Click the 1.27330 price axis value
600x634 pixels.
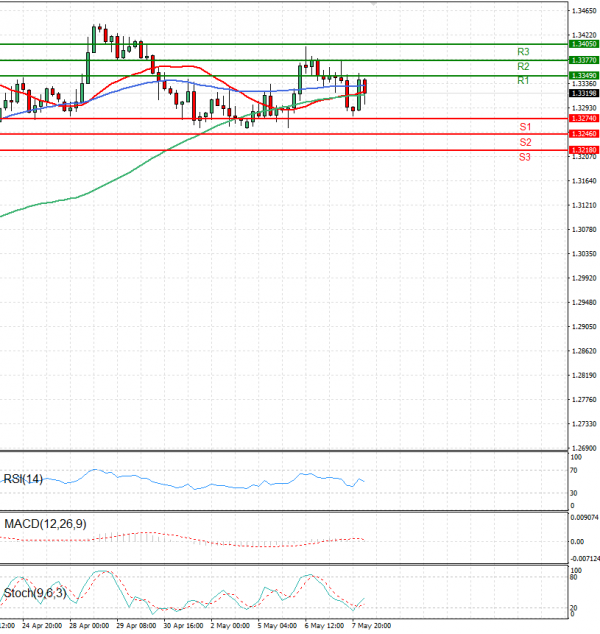(x=584, y=424)
